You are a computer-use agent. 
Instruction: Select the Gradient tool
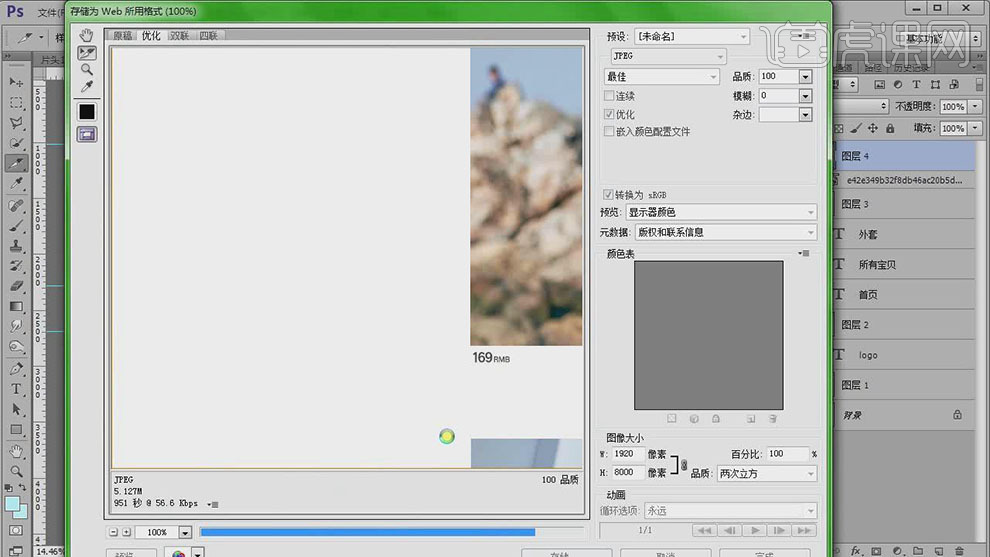pyautogui.click(x=16, y=306)
